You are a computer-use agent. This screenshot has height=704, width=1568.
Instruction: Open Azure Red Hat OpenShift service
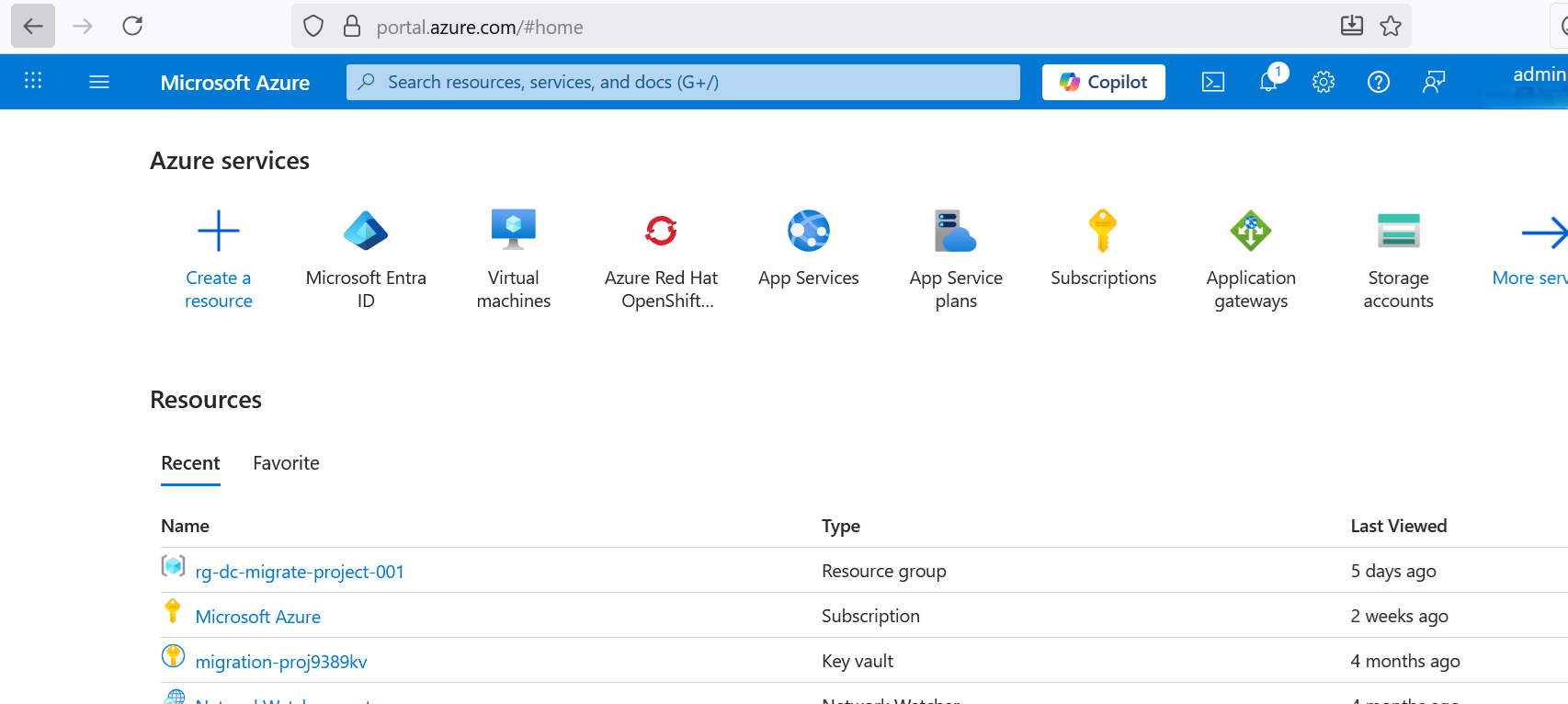click(661, 231)
